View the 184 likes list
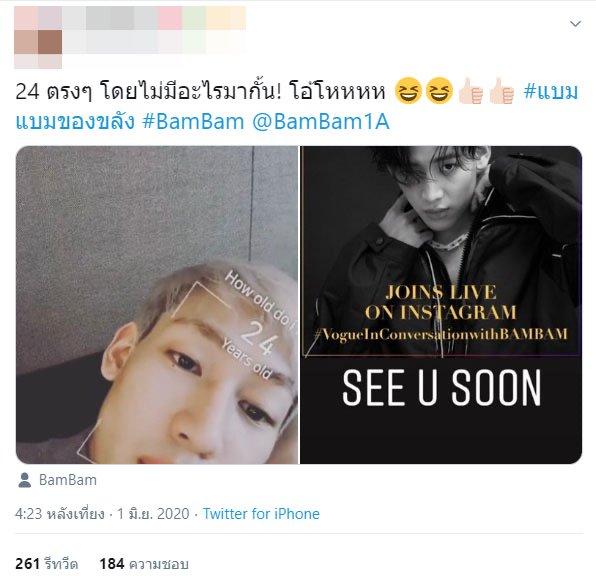The height and width of the screenshot is (576, 596). 144,563
